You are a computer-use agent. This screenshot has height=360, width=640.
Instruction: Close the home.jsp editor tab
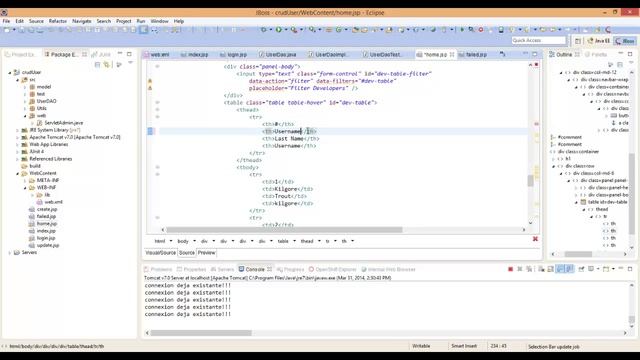coord(452,54)
